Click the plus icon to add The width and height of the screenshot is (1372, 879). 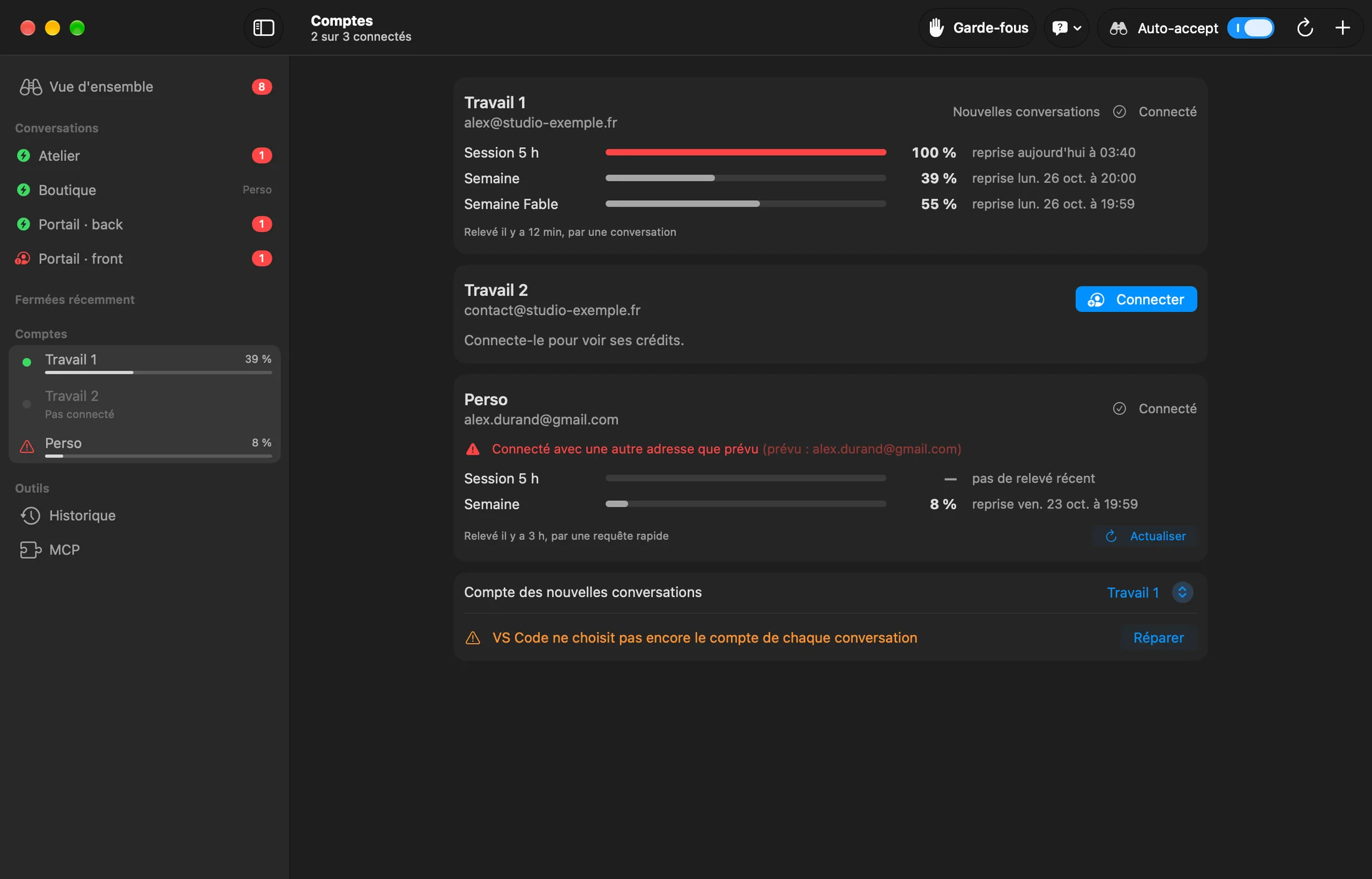coord(1342,28)
